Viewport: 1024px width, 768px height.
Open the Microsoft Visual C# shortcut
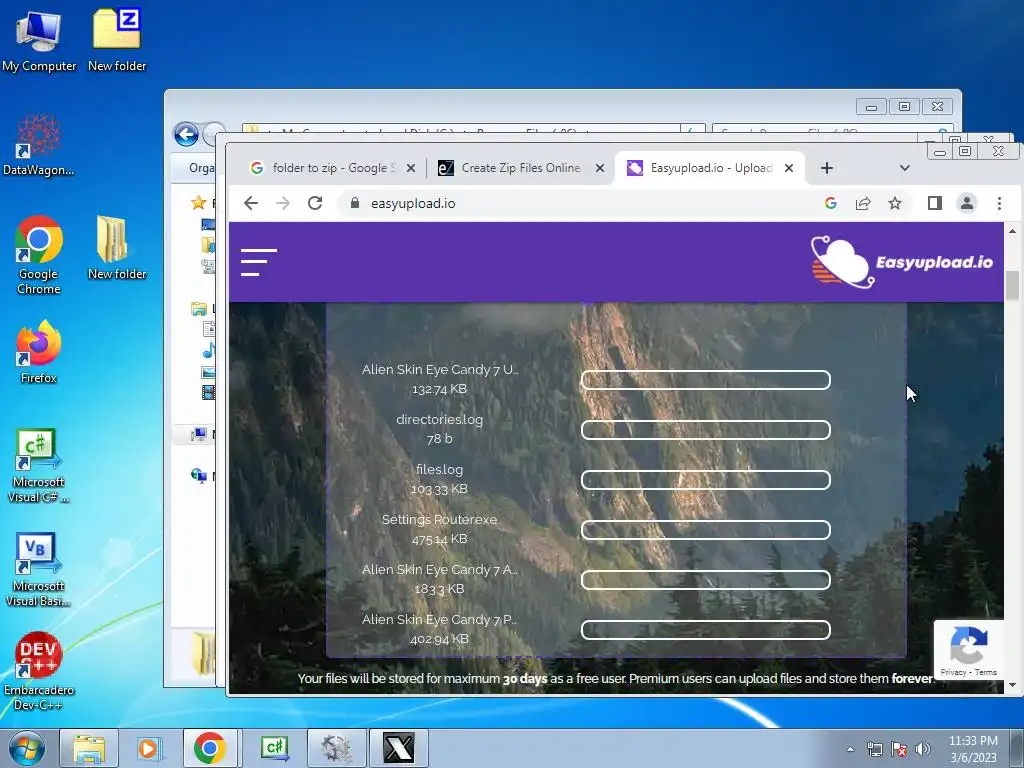pyautogui.click(x=39, y=466)
